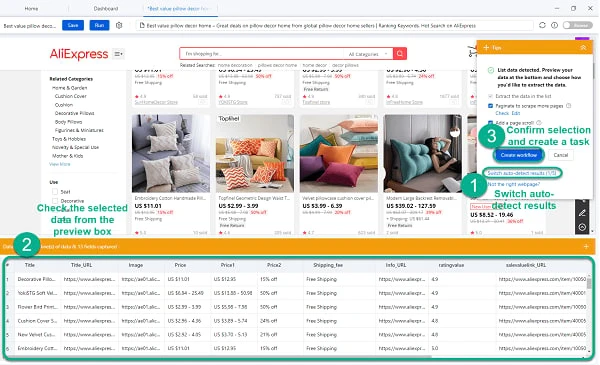
Task: Click the task name field Best value pillow deco
Action: click(30, 26)
